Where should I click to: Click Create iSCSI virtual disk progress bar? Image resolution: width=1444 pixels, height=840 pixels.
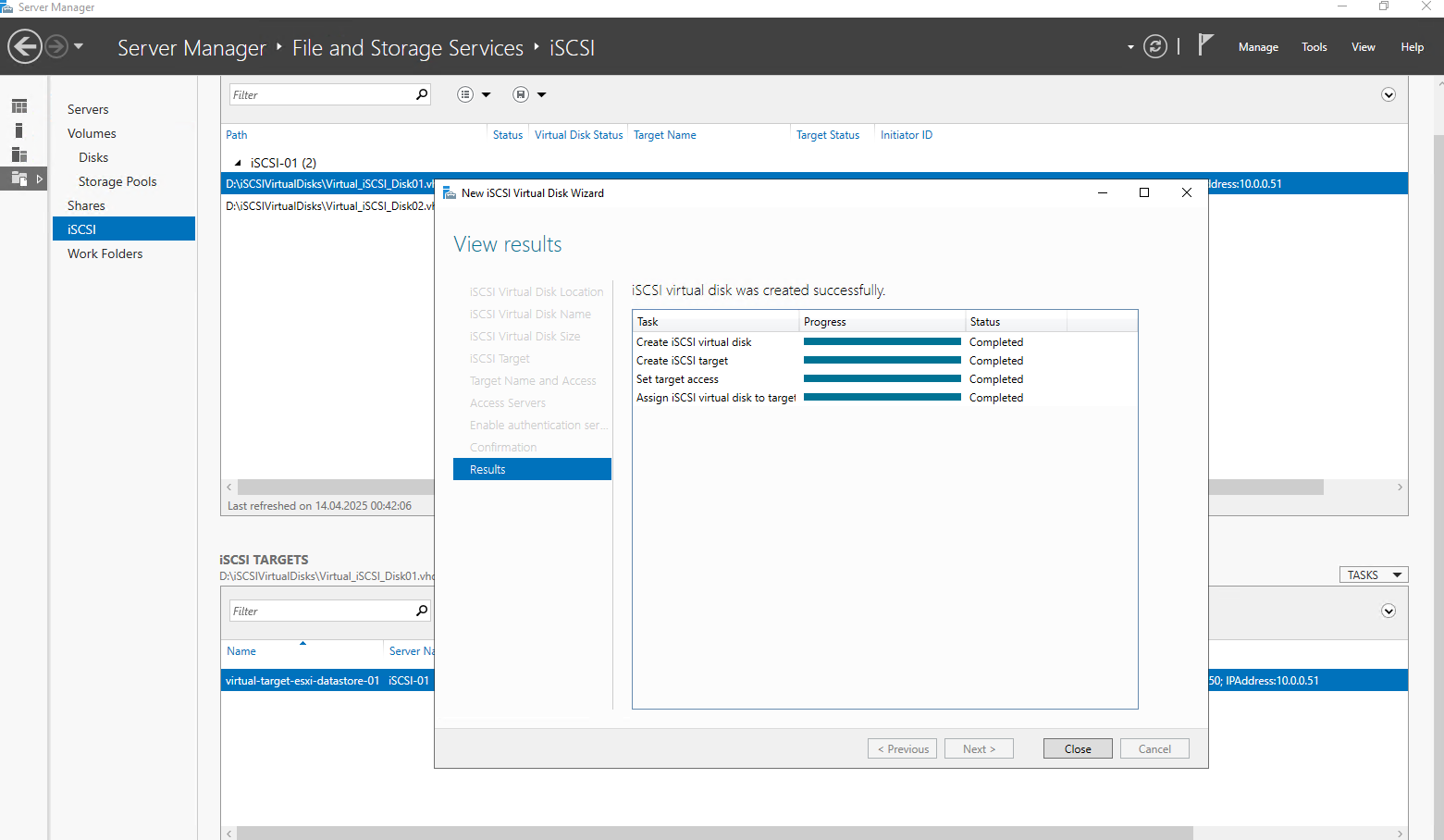[x=882, y=342]
